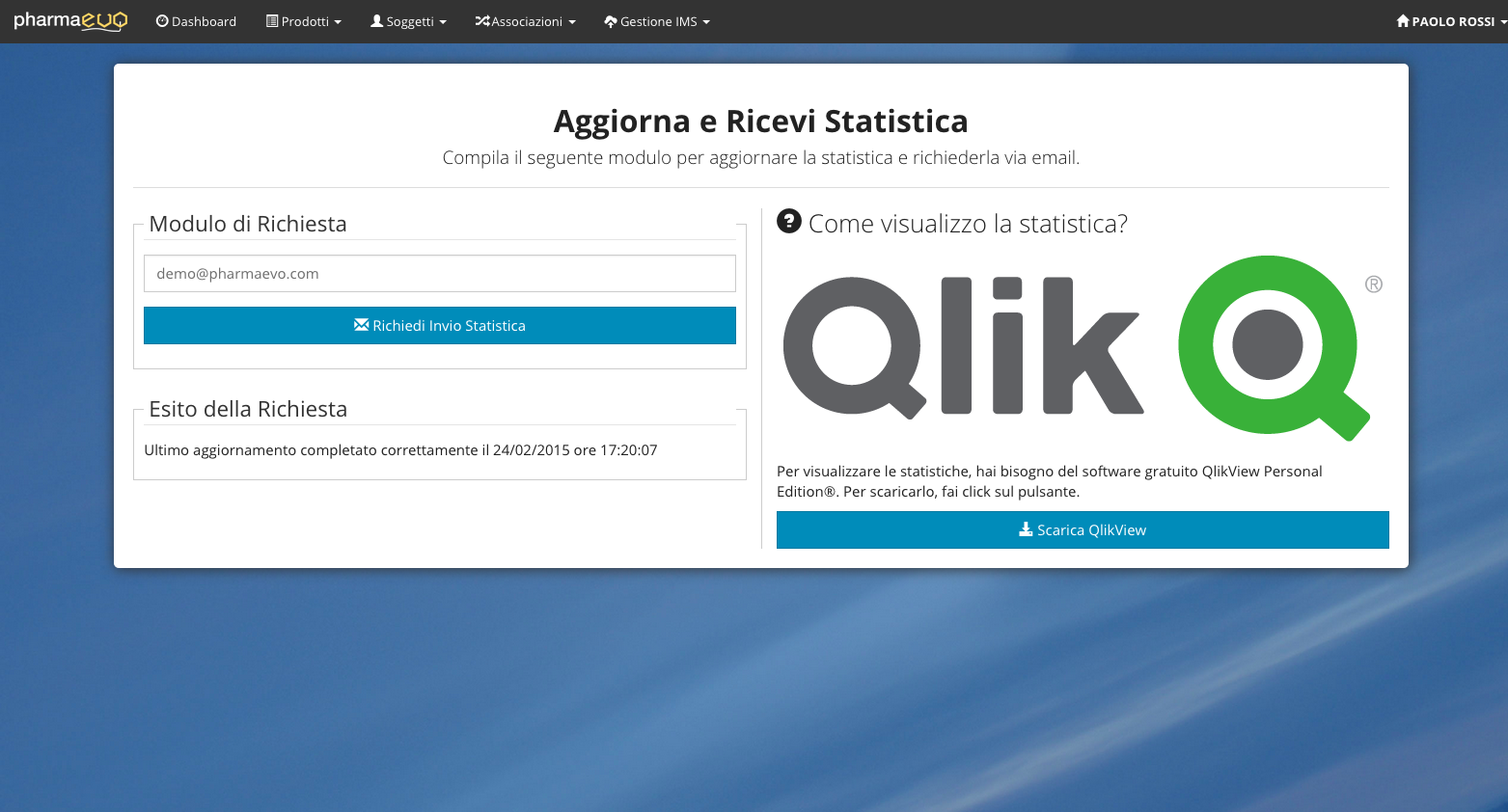Open the Gestione IMS menu label
Viewport: 1508px width, 812px height.
click(659, 21)
